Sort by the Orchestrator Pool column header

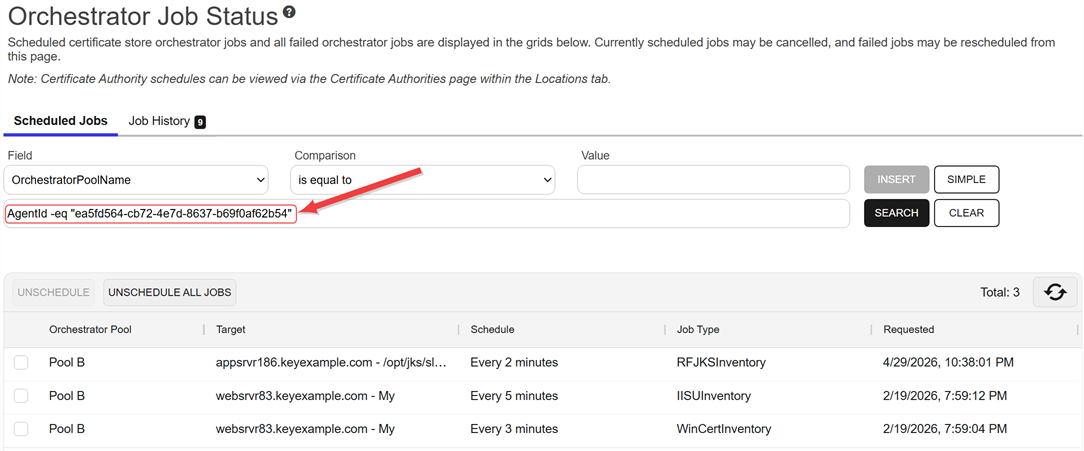tap(91, 329)
